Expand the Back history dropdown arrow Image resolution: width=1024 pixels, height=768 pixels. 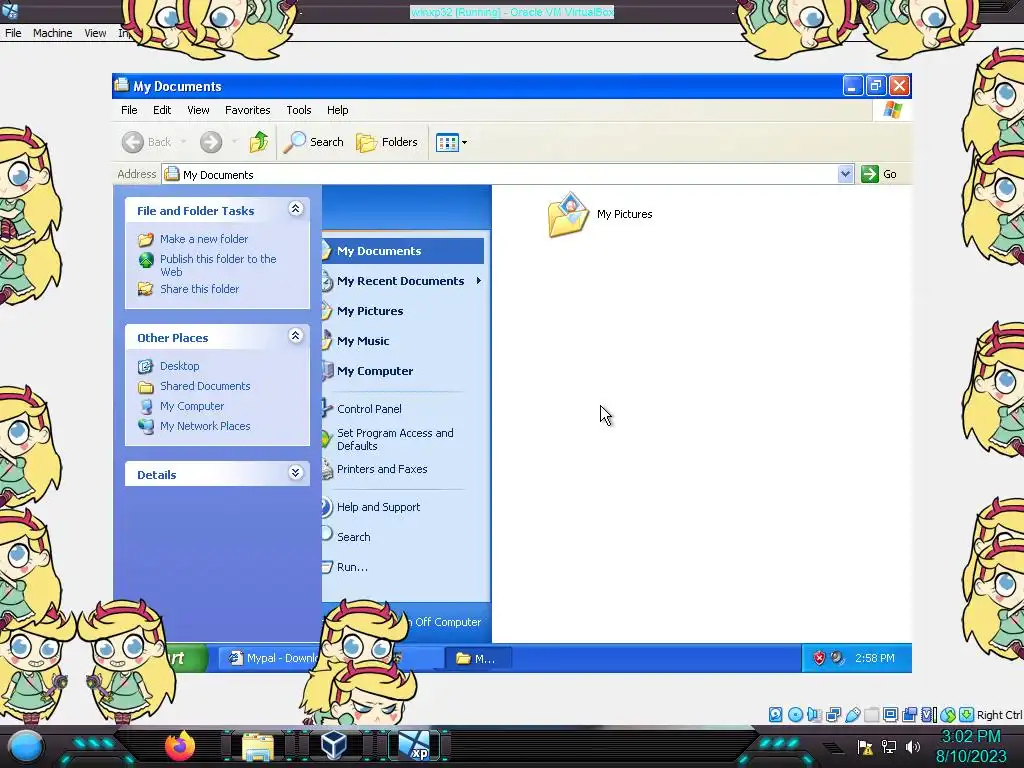184,142
